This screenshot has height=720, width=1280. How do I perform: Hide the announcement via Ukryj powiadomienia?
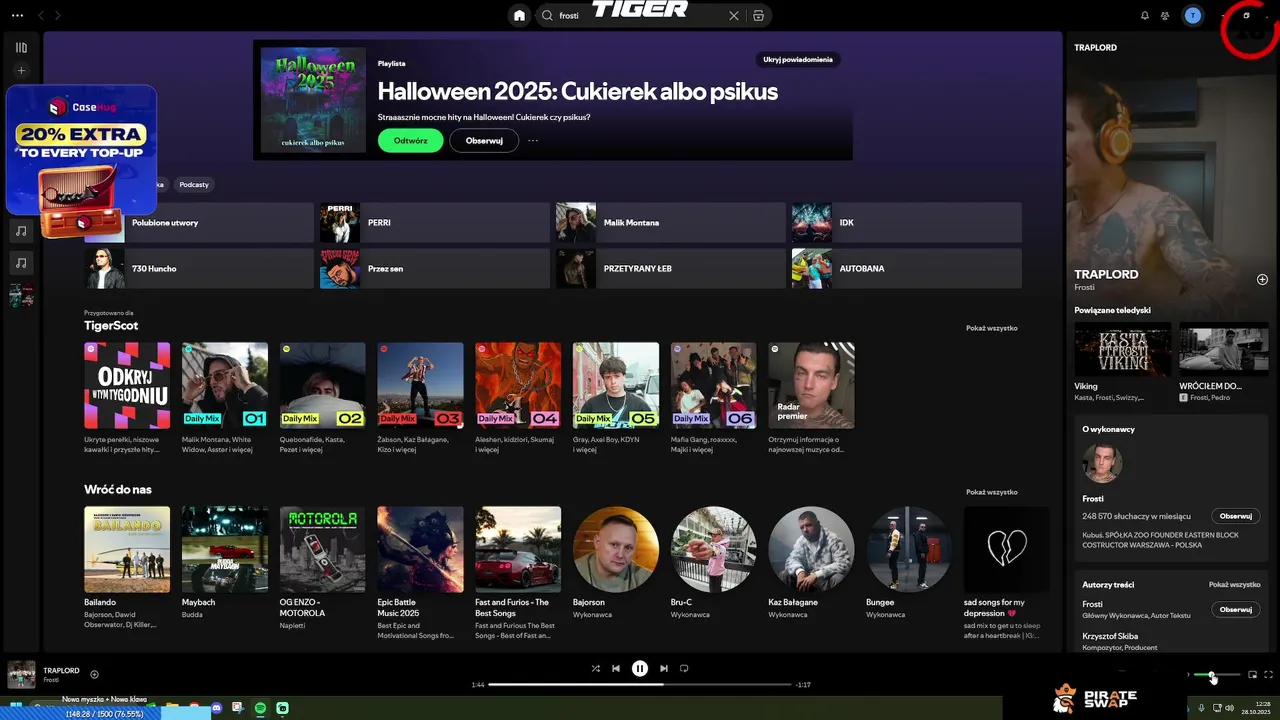pos(797,59)
